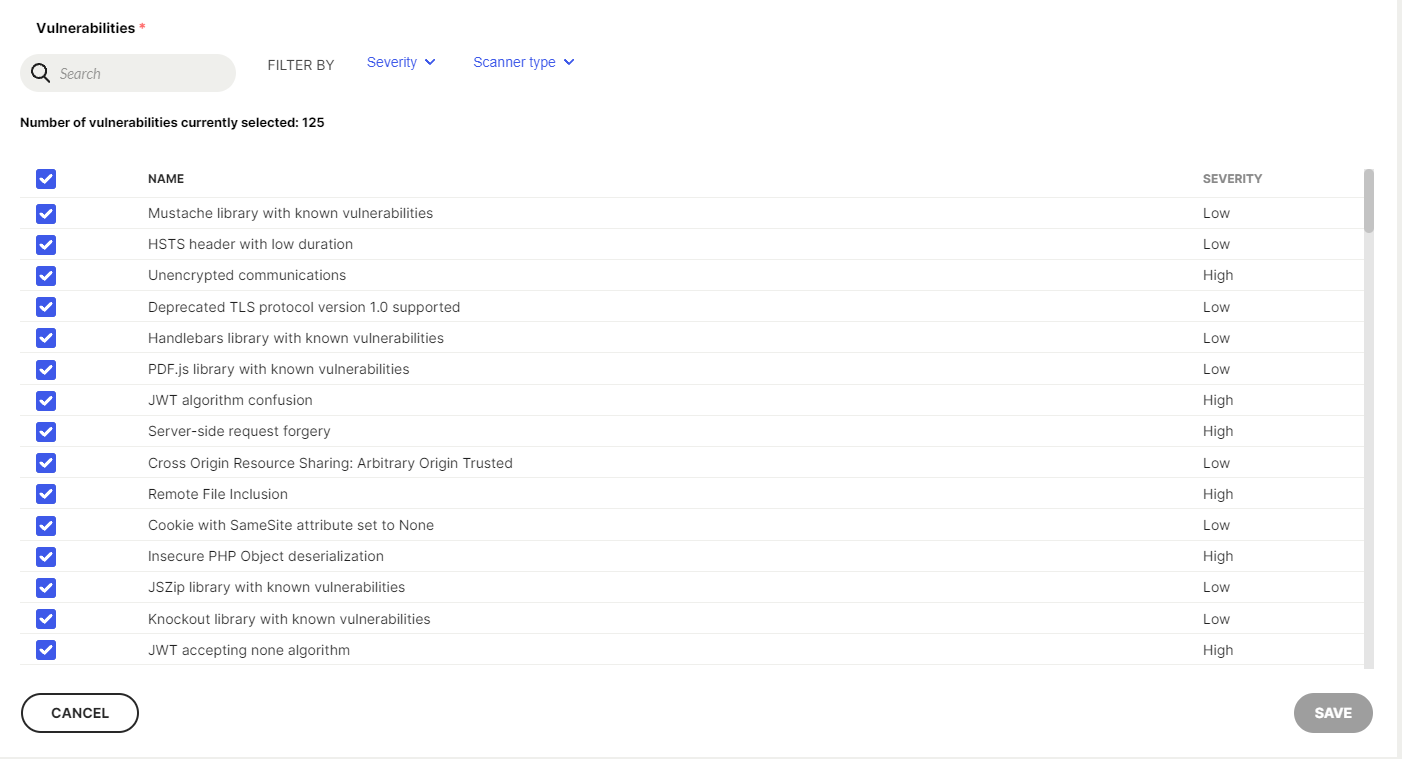Viewport: 1402px width, 759px height.
Task: Uncheck Server-side request forgery
Action: coord(46,432)
